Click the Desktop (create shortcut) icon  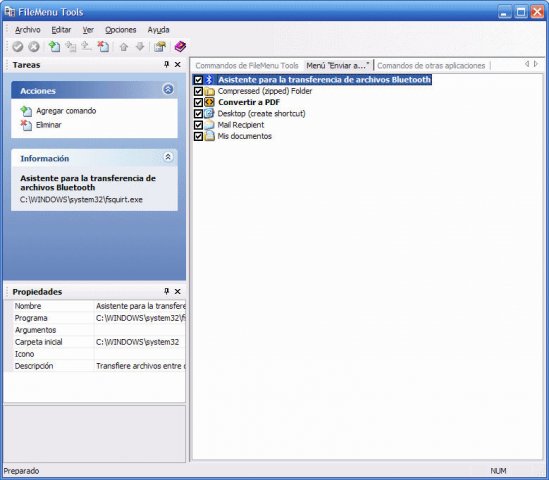(x=209, y=113)
